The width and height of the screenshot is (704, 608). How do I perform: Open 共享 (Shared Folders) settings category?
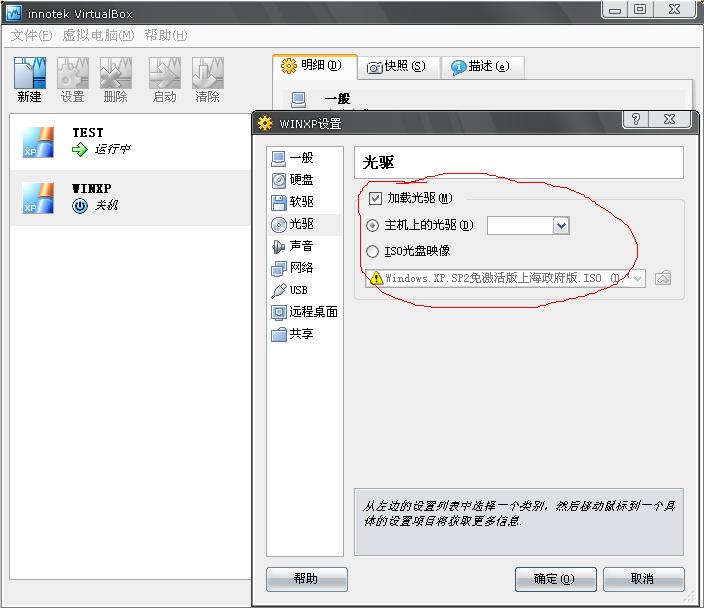[304, 334]
